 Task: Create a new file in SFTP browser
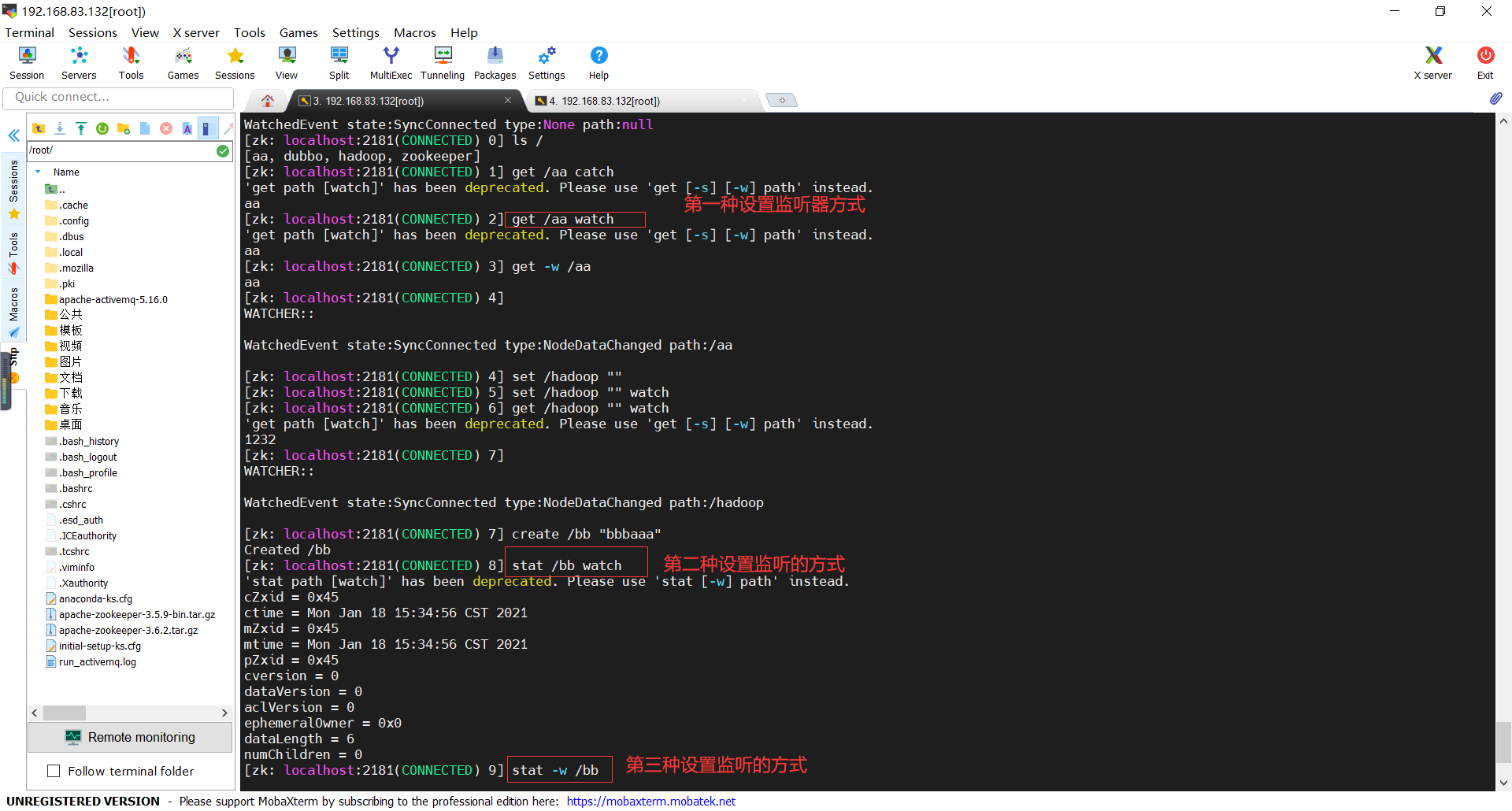(x=145, y=128)
